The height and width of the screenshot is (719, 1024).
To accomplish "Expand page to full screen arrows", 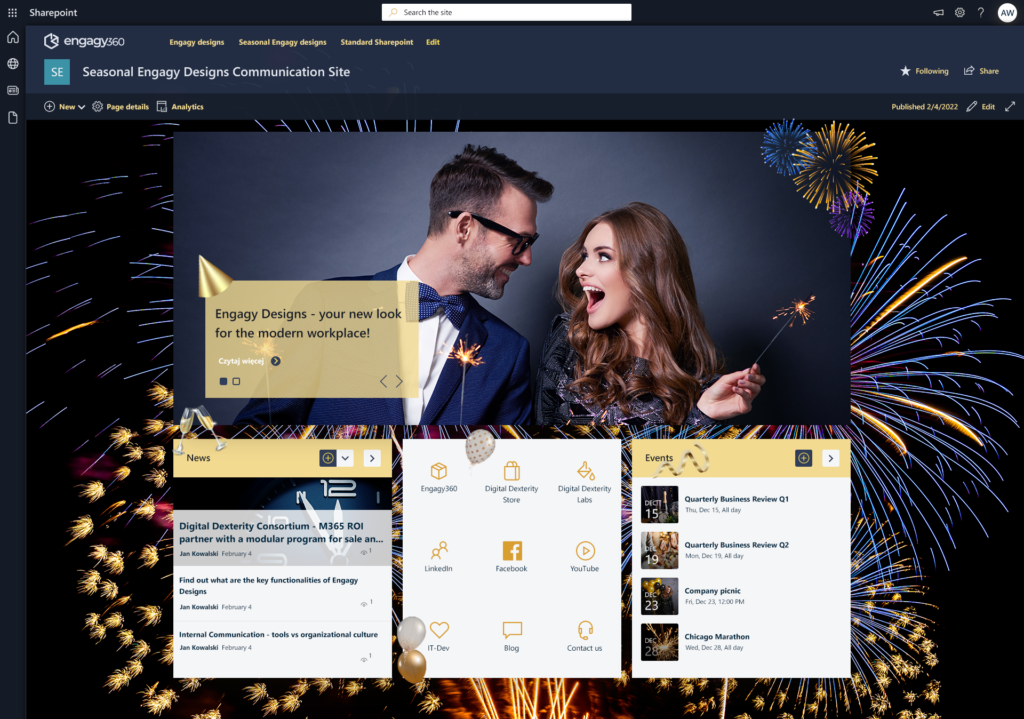I will [x=1010, y=106].
